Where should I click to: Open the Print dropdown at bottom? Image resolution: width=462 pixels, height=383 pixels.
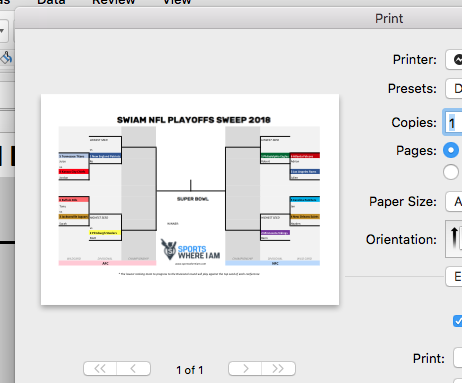(458, 358)
